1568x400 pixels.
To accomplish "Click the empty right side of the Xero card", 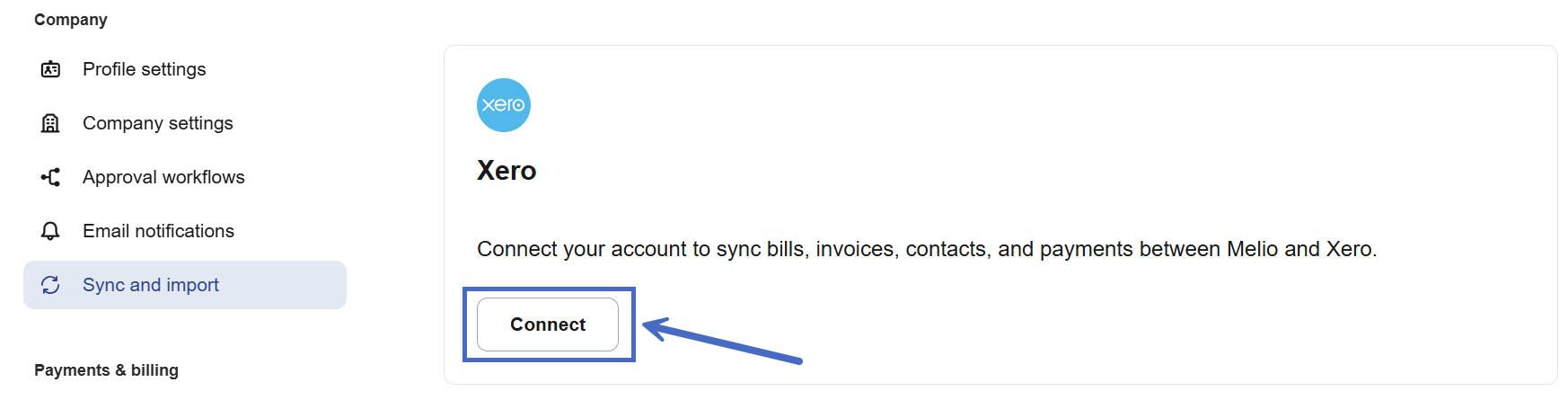I will coord(1257,135).
